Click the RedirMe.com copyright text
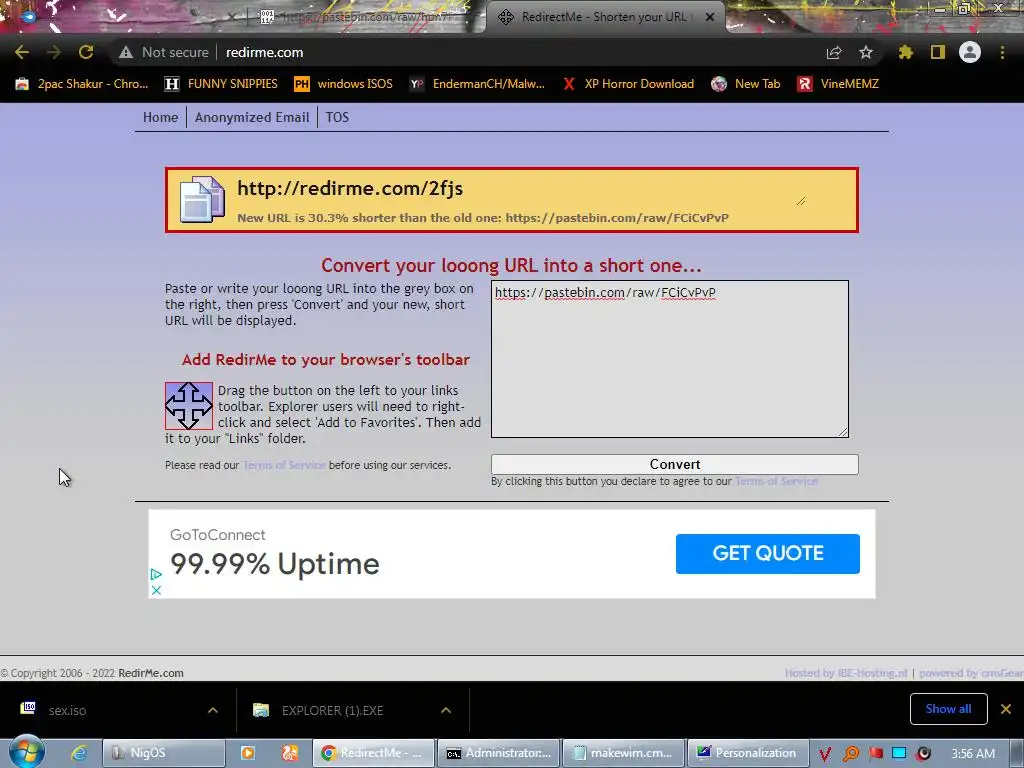This screenshot has height=768, width=1024. tap(151, 673)
